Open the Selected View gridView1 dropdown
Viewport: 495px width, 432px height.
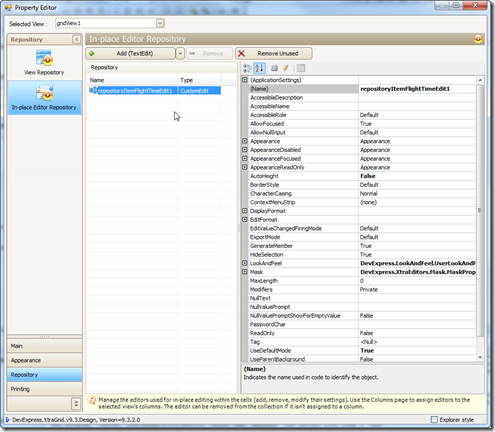coord(160,23)
